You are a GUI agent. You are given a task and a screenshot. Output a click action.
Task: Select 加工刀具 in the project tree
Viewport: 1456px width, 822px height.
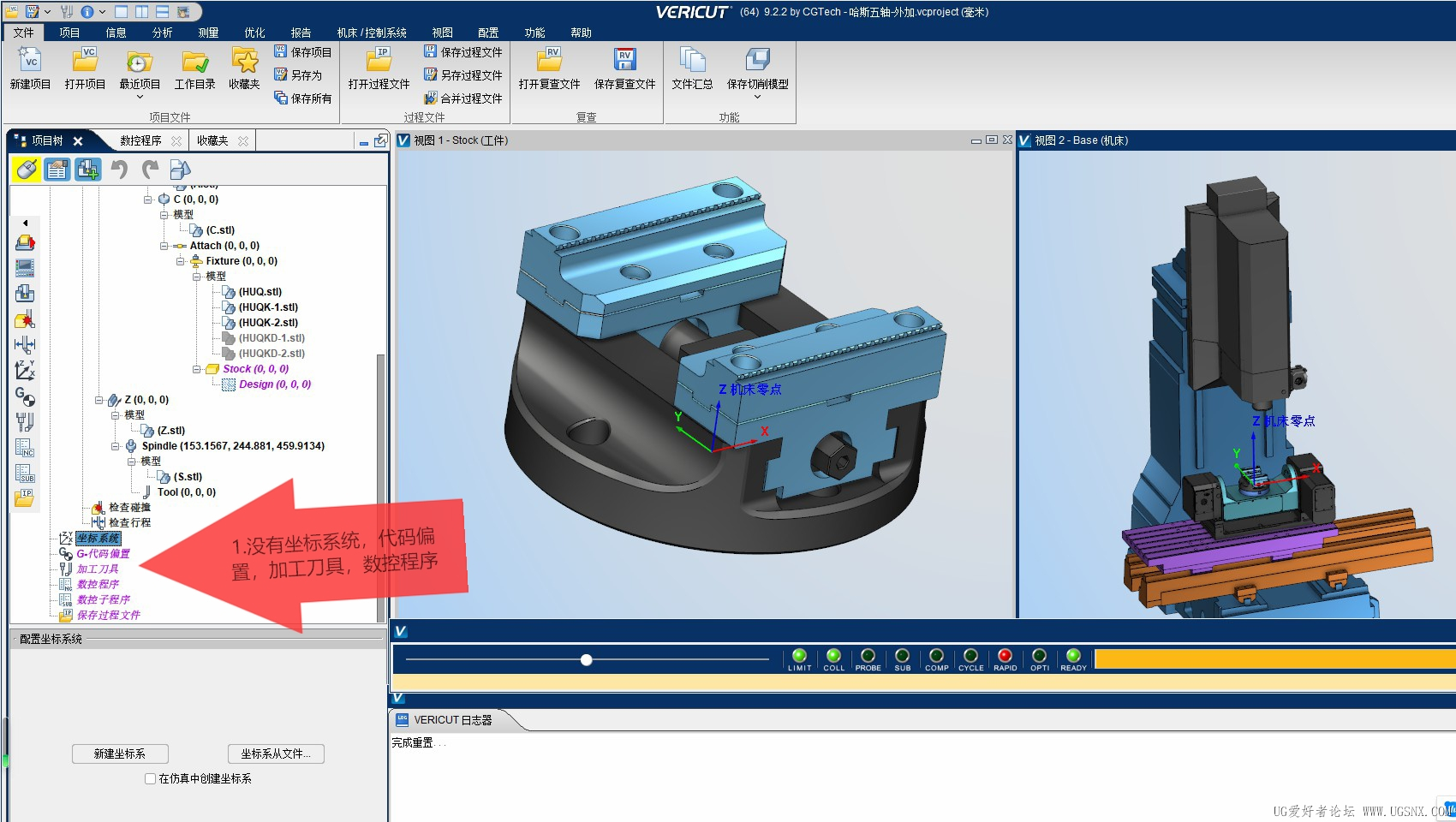(x=98, y=569)
